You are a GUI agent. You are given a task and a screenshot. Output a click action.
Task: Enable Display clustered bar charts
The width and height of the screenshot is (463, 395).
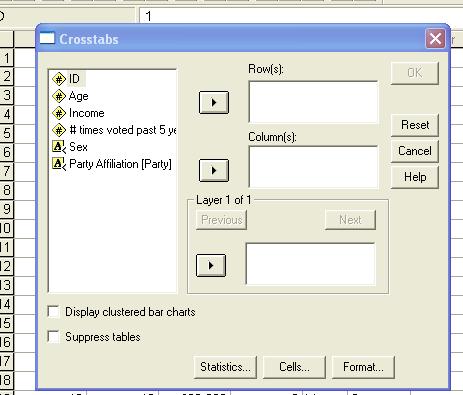(53, 312)
